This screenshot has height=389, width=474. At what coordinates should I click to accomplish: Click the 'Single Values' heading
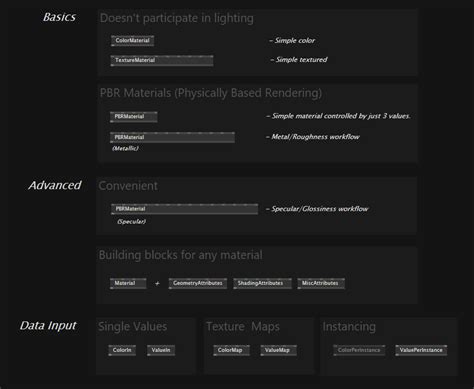click(133, 327)
